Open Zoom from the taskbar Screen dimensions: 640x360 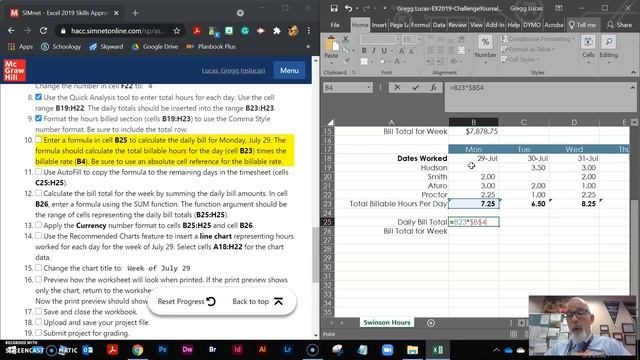click(x=387, y=350)
